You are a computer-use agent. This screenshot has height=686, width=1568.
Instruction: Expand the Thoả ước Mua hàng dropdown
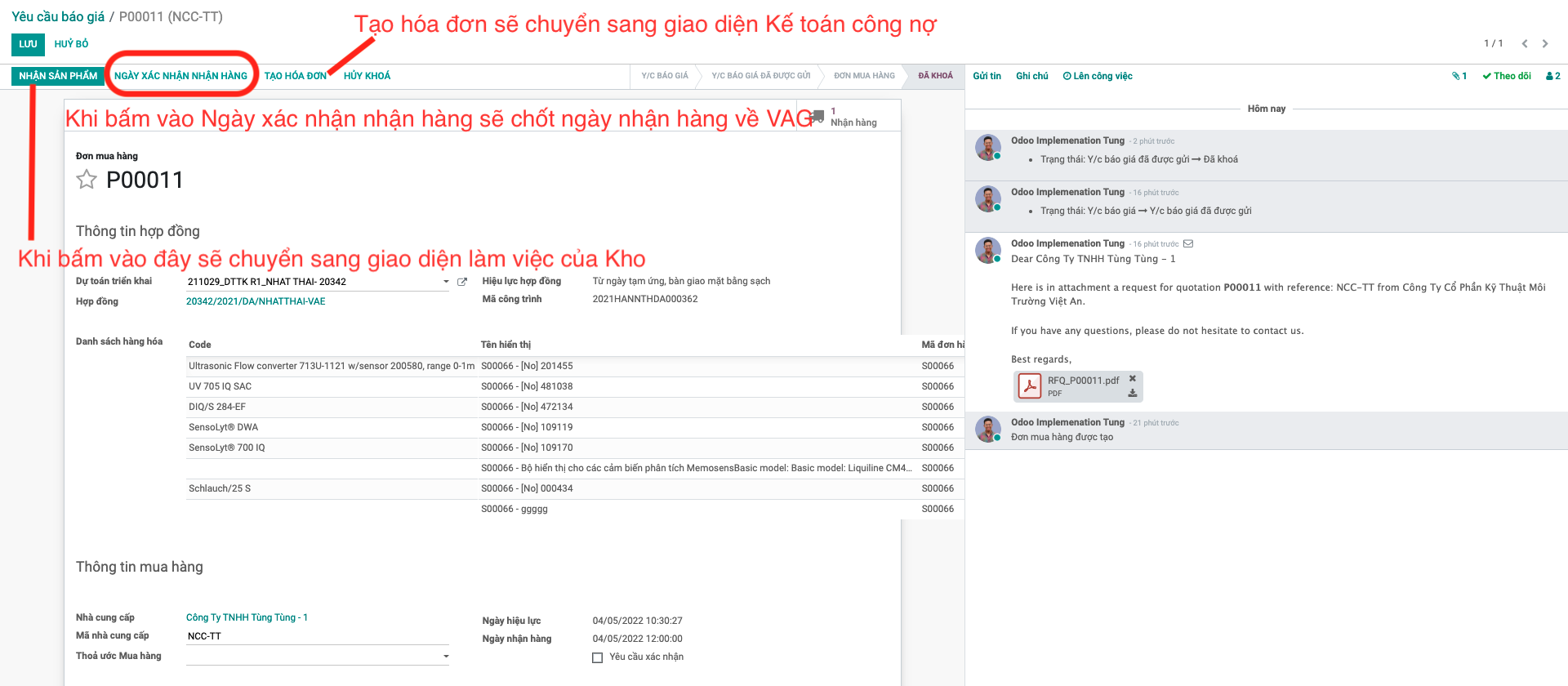(x=446, y=657)
